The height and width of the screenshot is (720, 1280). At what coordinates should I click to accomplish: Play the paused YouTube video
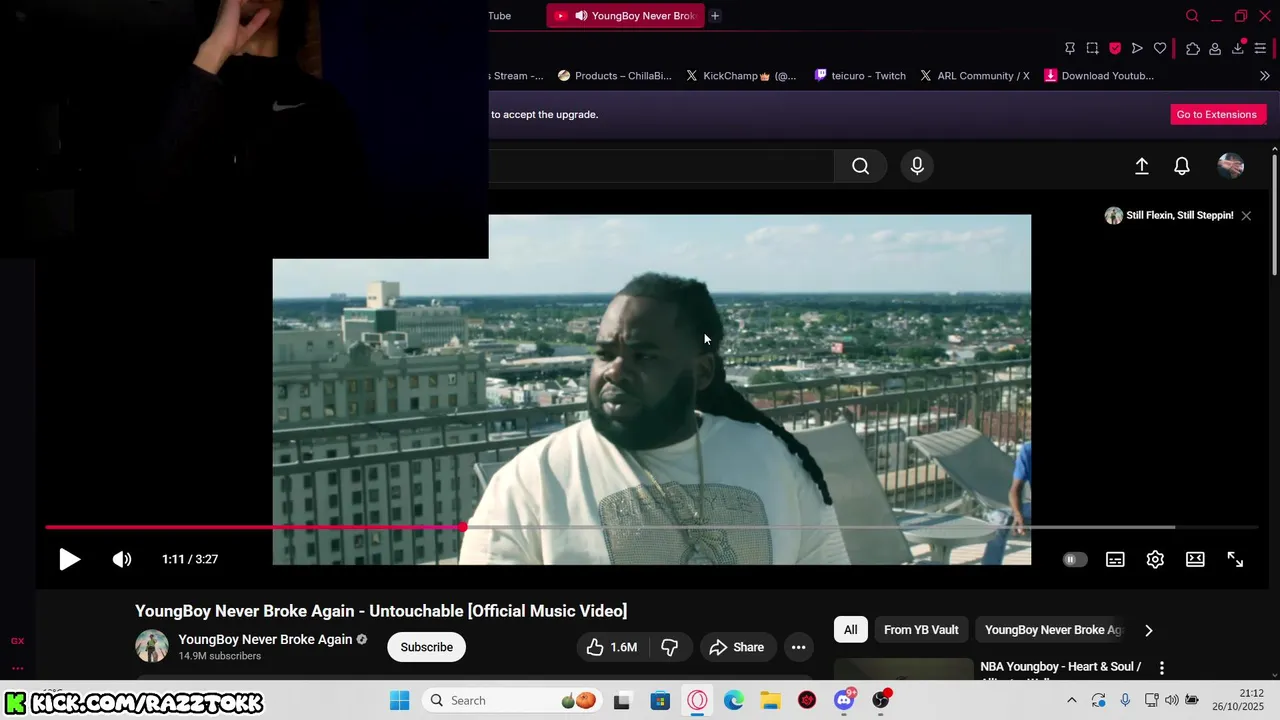[x=69, y=559]
